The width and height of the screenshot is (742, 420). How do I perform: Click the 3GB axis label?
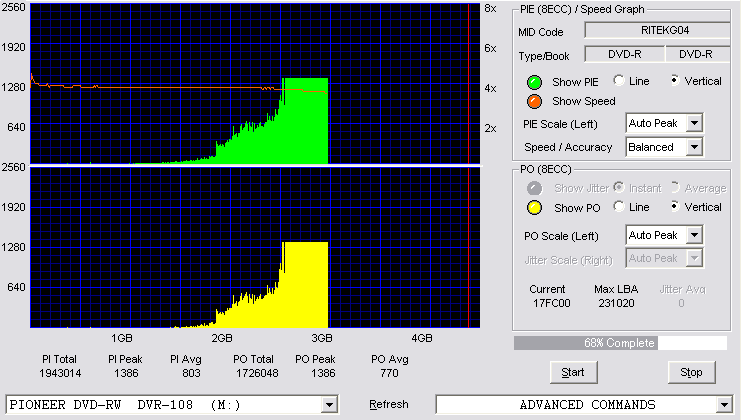coord(322,338)
